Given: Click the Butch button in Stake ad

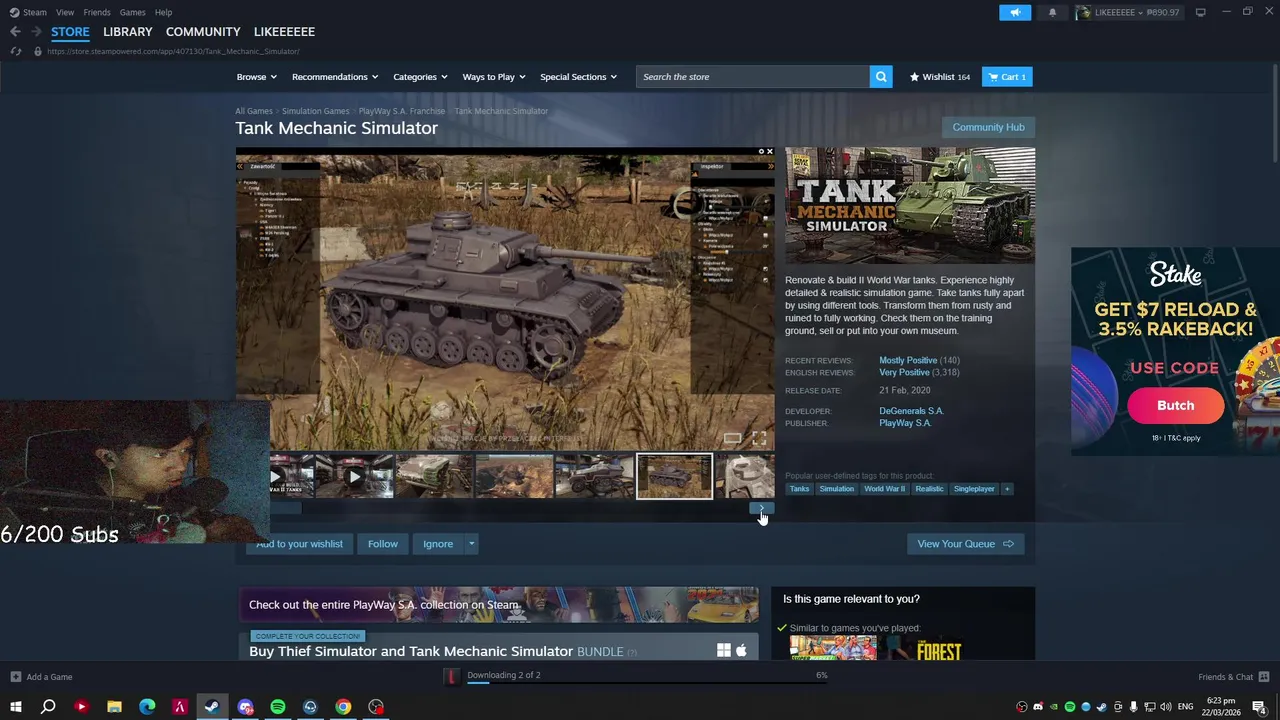Looking at the screenshot, I should click(x=1175, y=405).
